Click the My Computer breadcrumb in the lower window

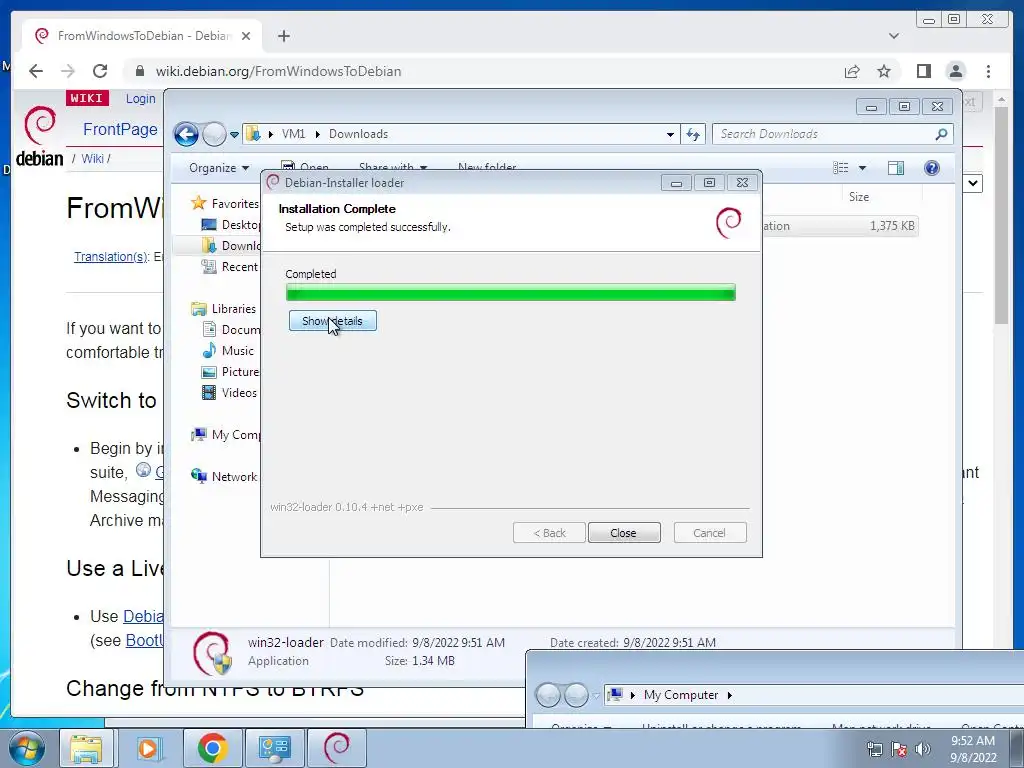point(680,695)
